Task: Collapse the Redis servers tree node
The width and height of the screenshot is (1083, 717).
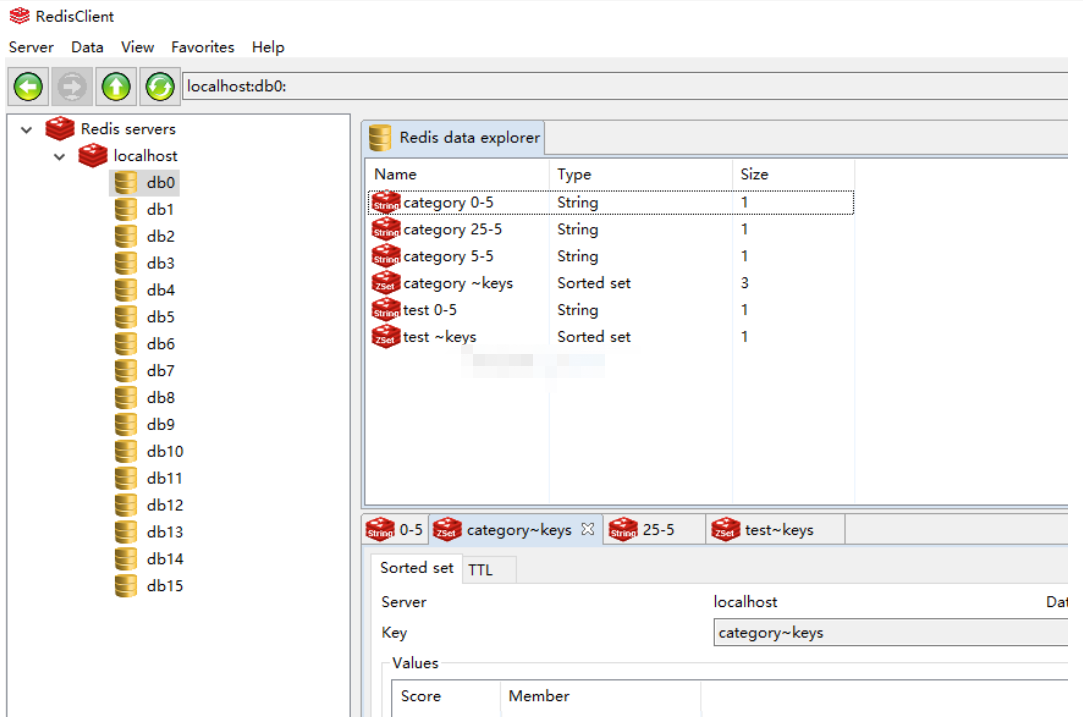Action: [x=26, y=129]
